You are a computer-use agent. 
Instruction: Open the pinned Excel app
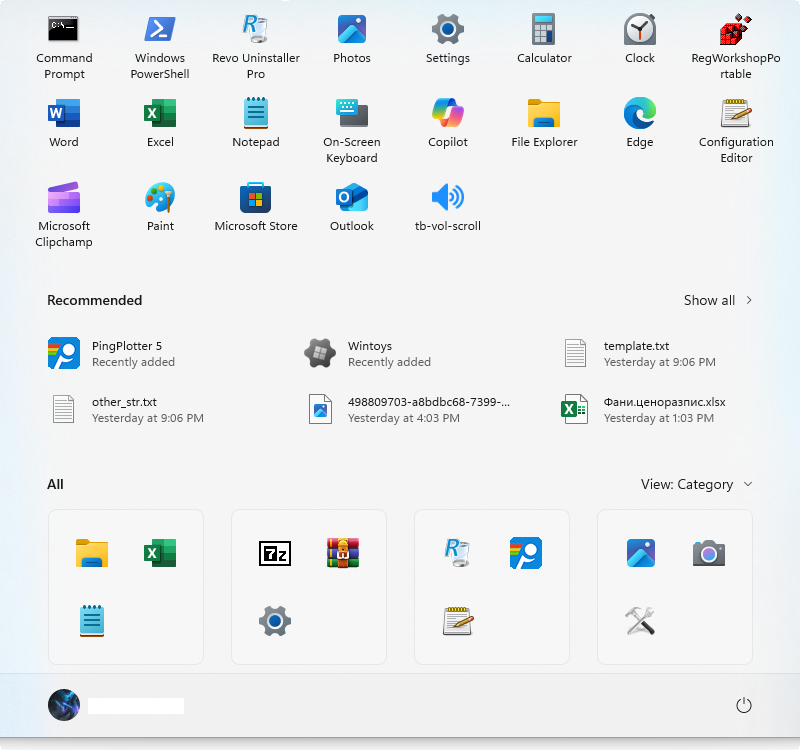160,123
